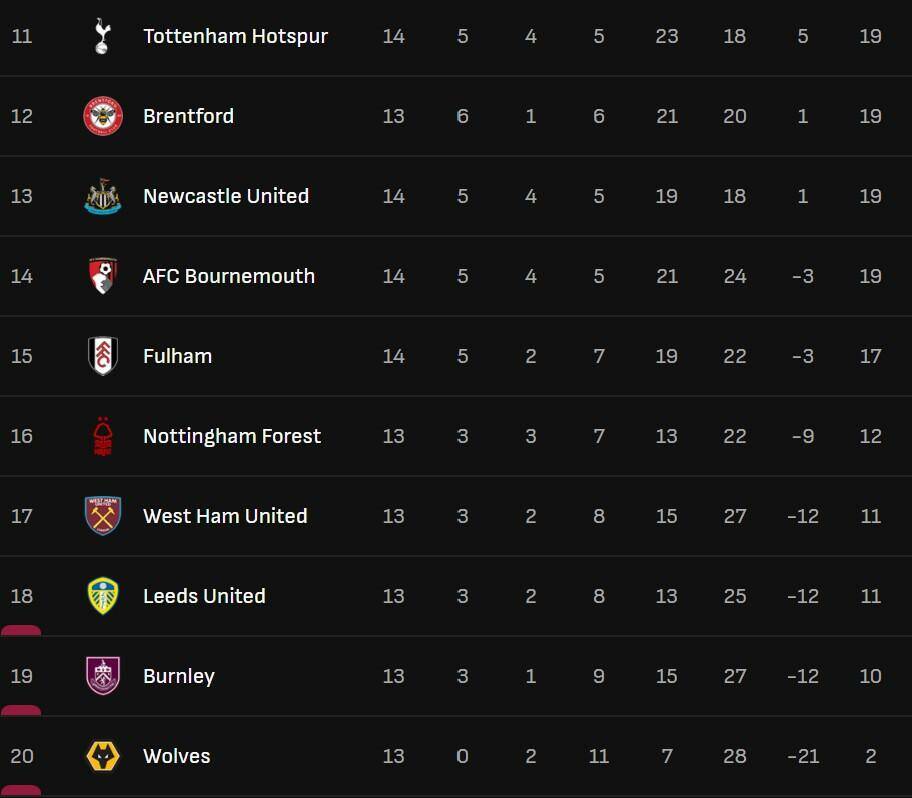Viewport: 912px width, 798px height.
Task: Click the Burnley club crest
Action: coord(102,676)
